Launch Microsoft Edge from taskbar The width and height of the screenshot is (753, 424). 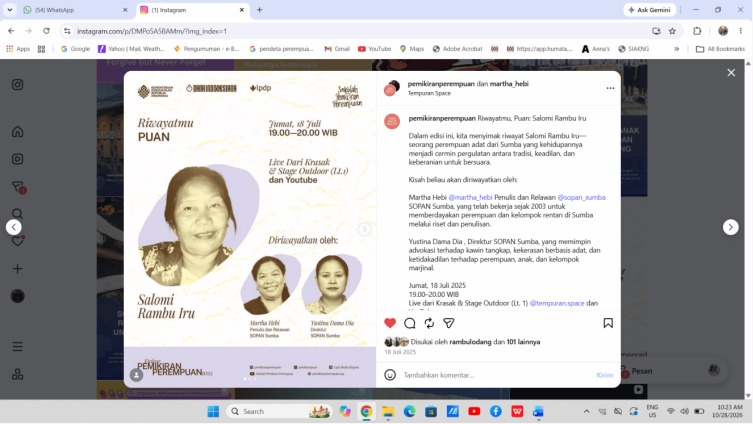409,412
